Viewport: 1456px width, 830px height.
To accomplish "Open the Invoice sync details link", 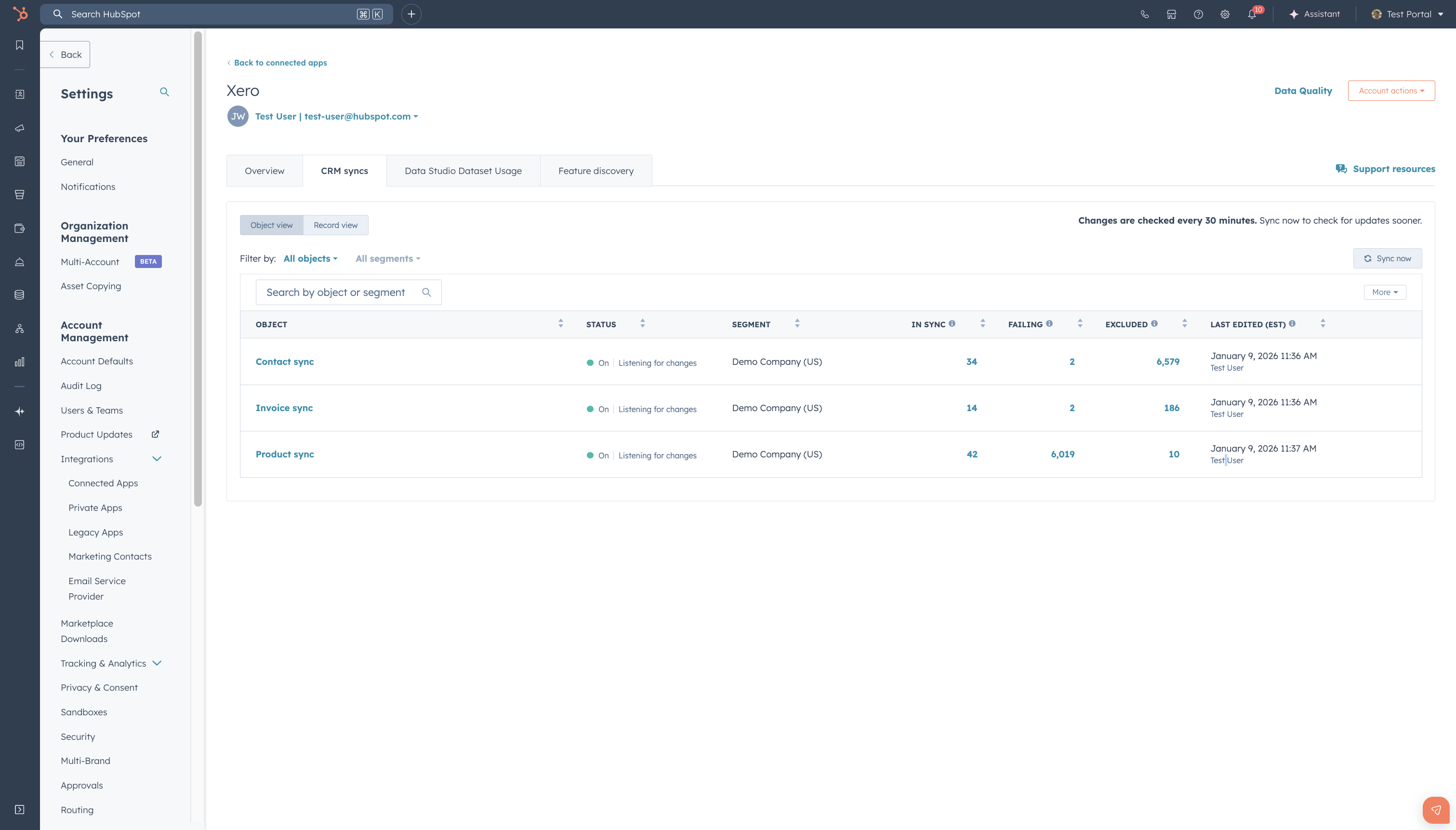I will [x=284, y=408].
